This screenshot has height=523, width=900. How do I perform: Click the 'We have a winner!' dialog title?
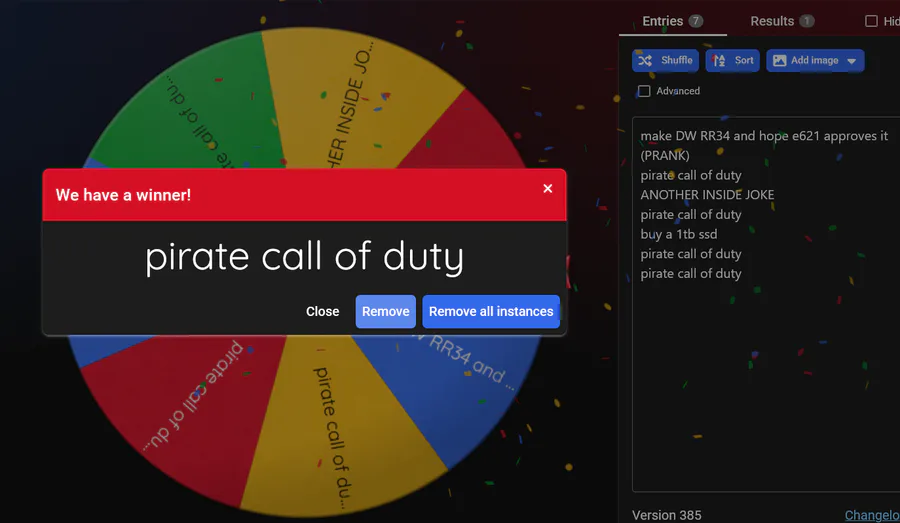[x=123, y=195]
